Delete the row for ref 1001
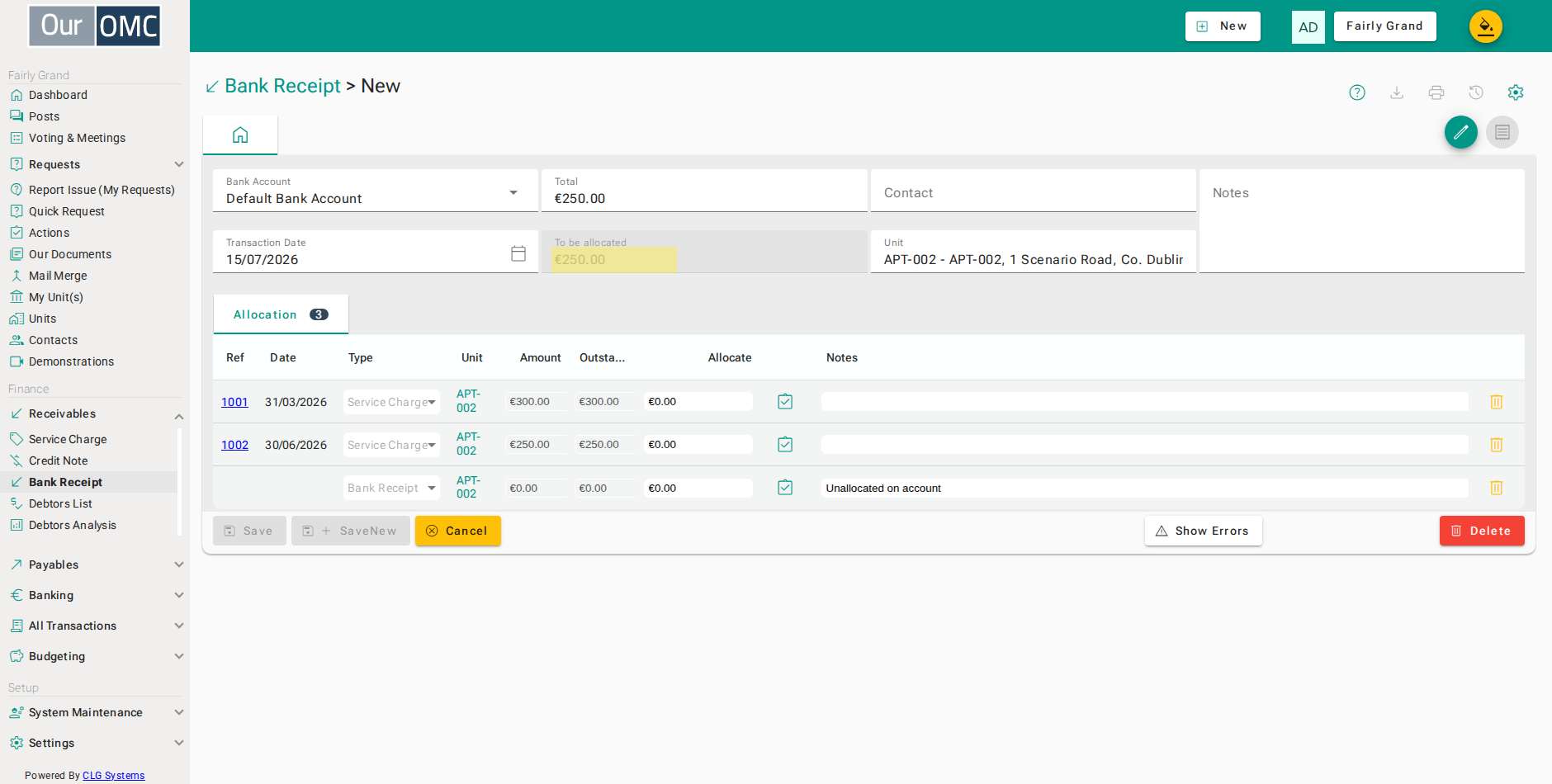Screen dimensions: 1552x784 [1496, 402]
